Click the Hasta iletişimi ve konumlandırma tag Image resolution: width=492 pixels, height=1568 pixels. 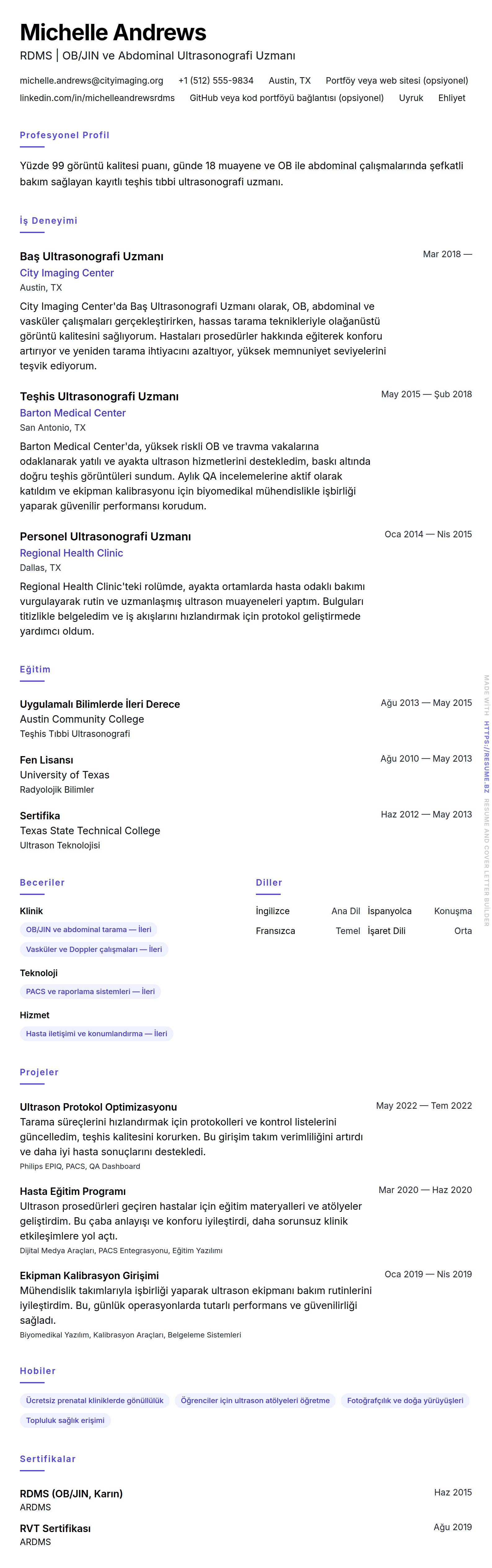point(96,1033)
